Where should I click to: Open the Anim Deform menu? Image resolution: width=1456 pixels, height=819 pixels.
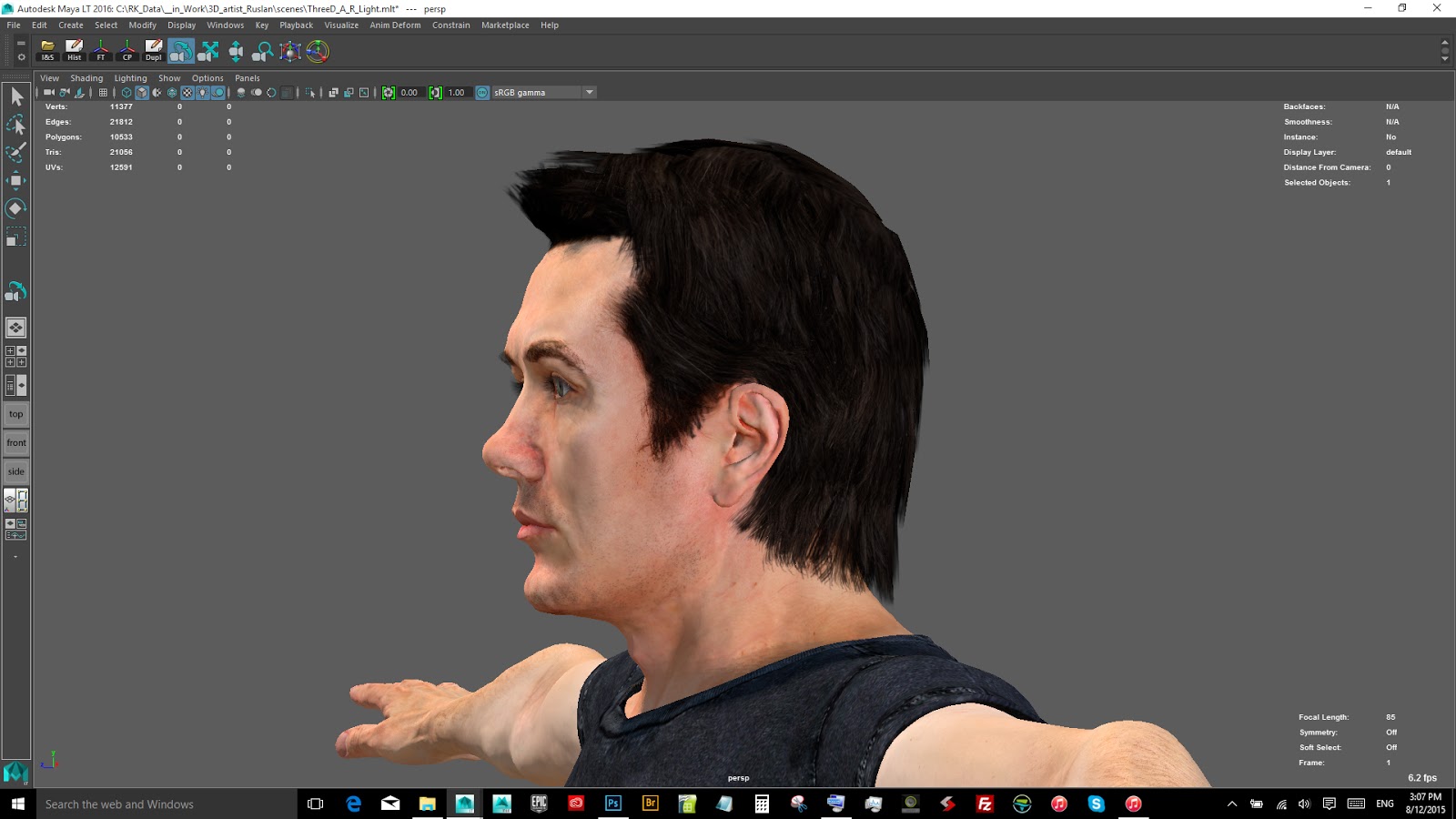[x=394, y=25]
